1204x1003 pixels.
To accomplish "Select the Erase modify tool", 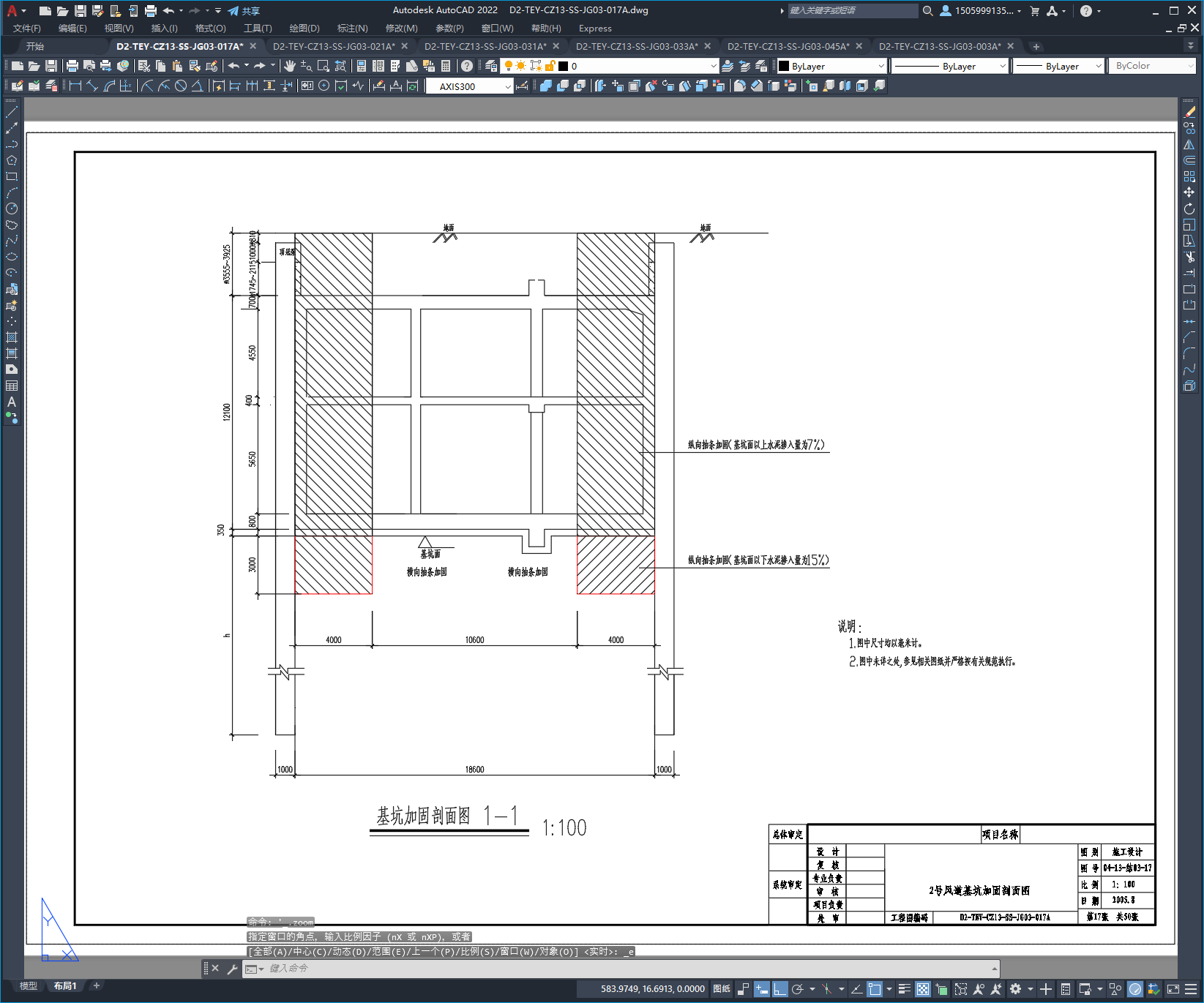I will (x=1189, y=112).
